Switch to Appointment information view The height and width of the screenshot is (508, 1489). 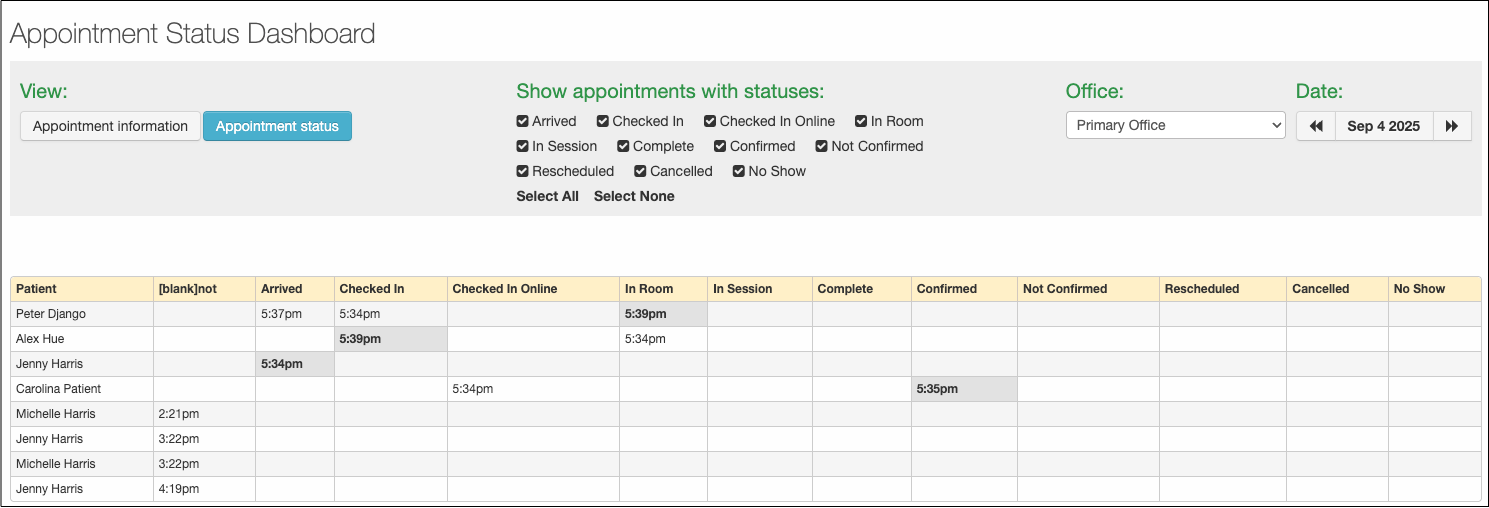pos(110,126)
